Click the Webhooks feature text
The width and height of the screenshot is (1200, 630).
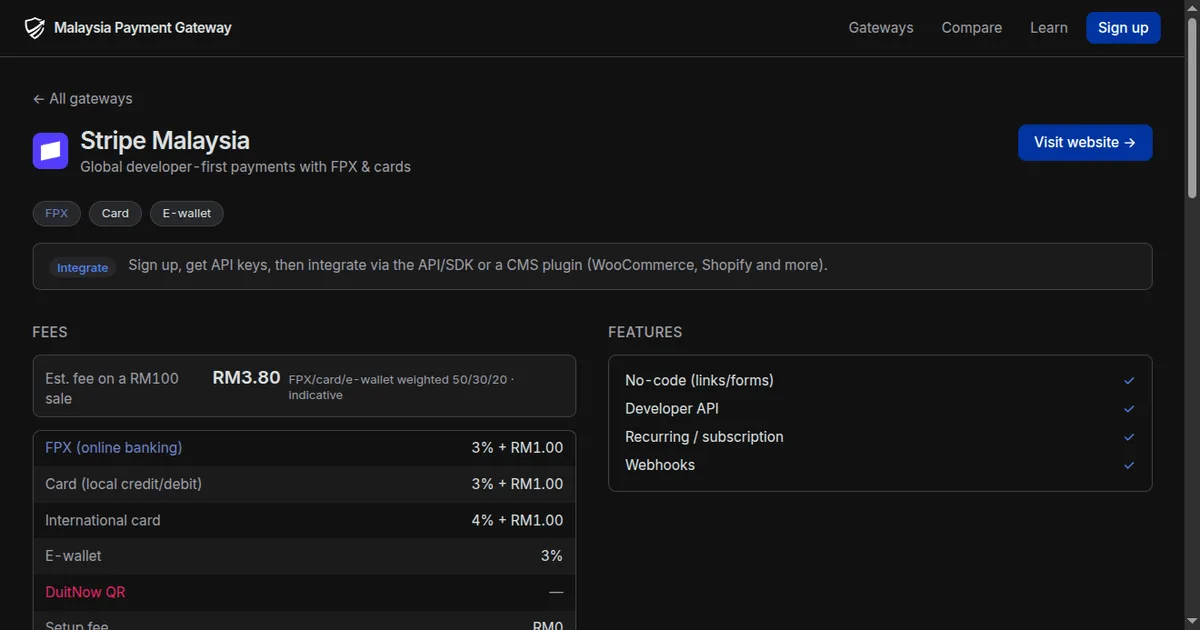pos(660,465)
